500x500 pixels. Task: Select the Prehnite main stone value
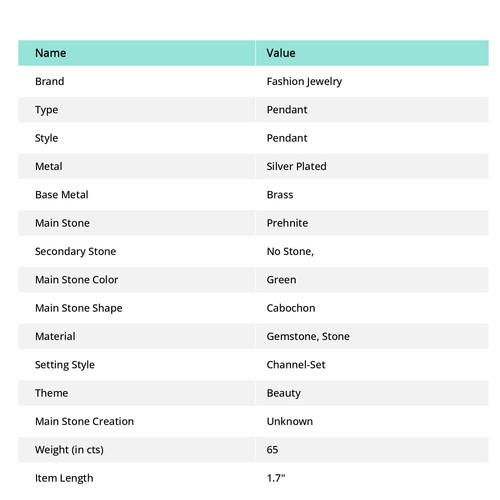pos(287,223)
